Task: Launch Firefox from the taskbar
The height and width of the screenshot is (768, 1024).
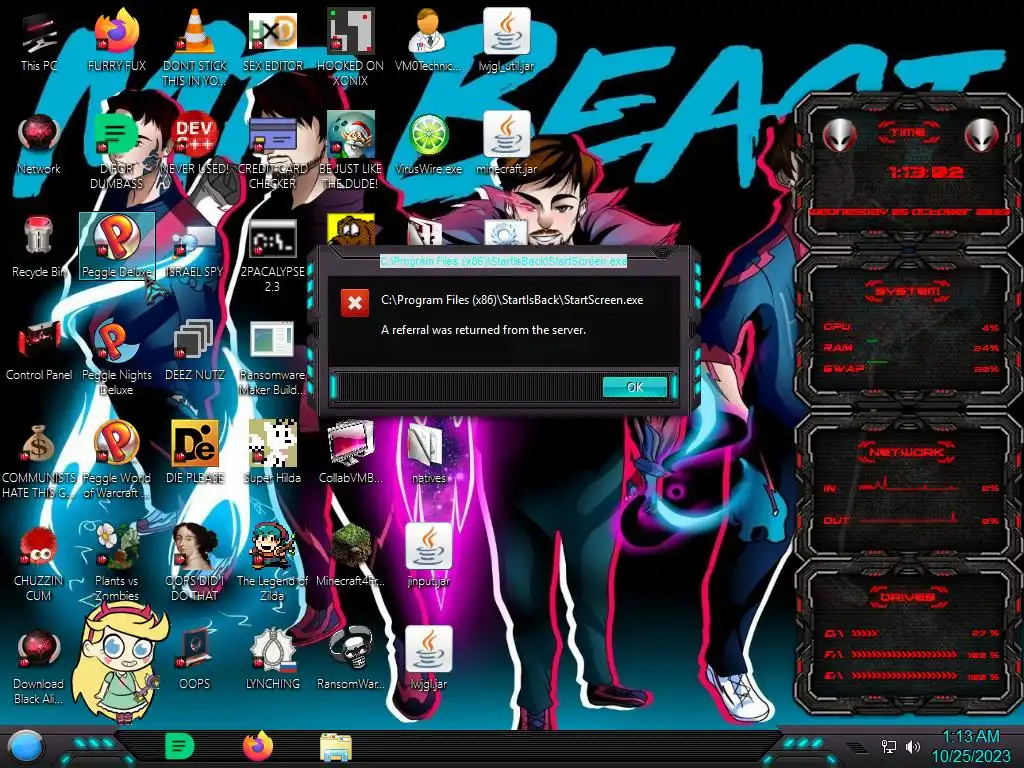Action: click(x=258, y=746)
